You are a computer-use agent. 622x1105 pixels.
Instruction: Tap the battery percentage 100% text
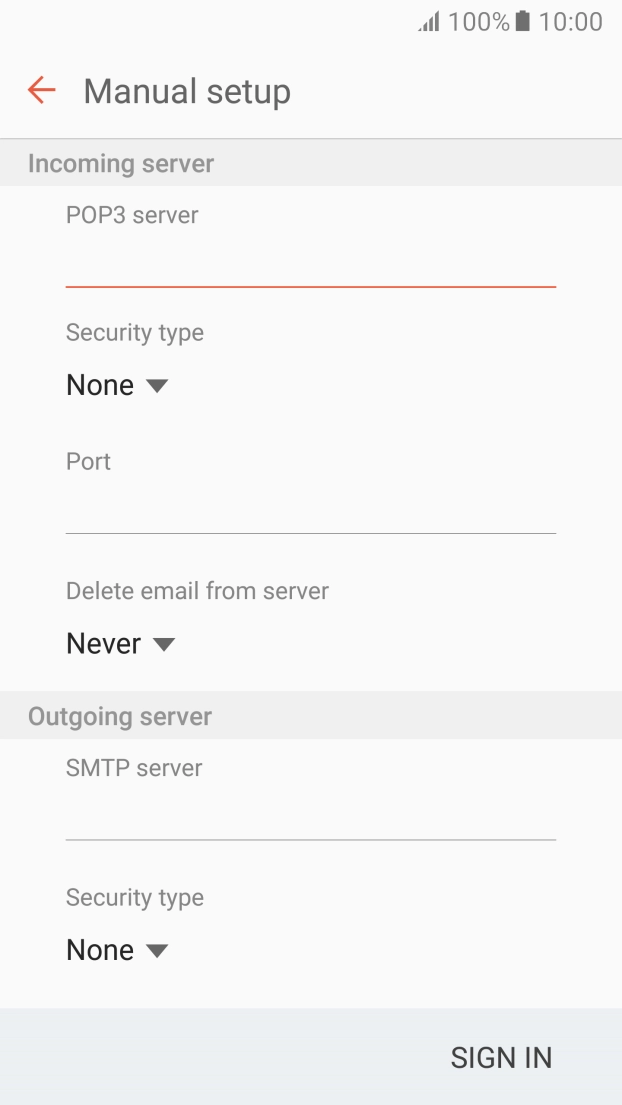point(479,22)
